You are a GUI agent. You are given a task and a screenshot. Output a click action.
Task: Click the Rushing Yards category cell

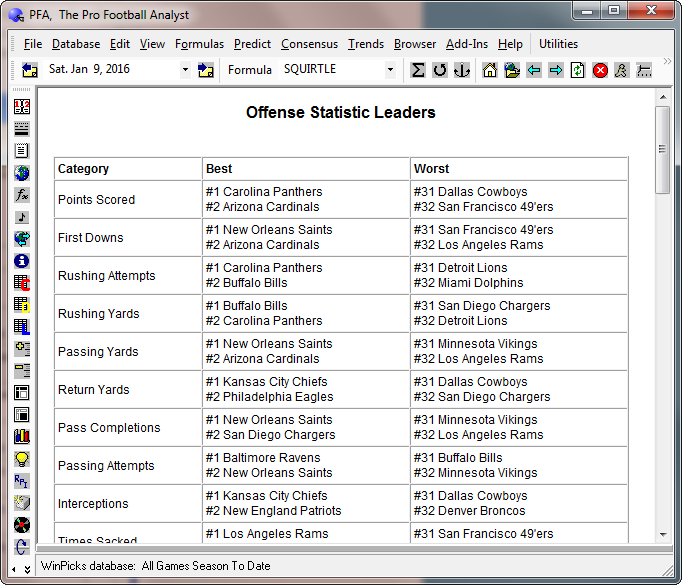(x=128, y=314)
